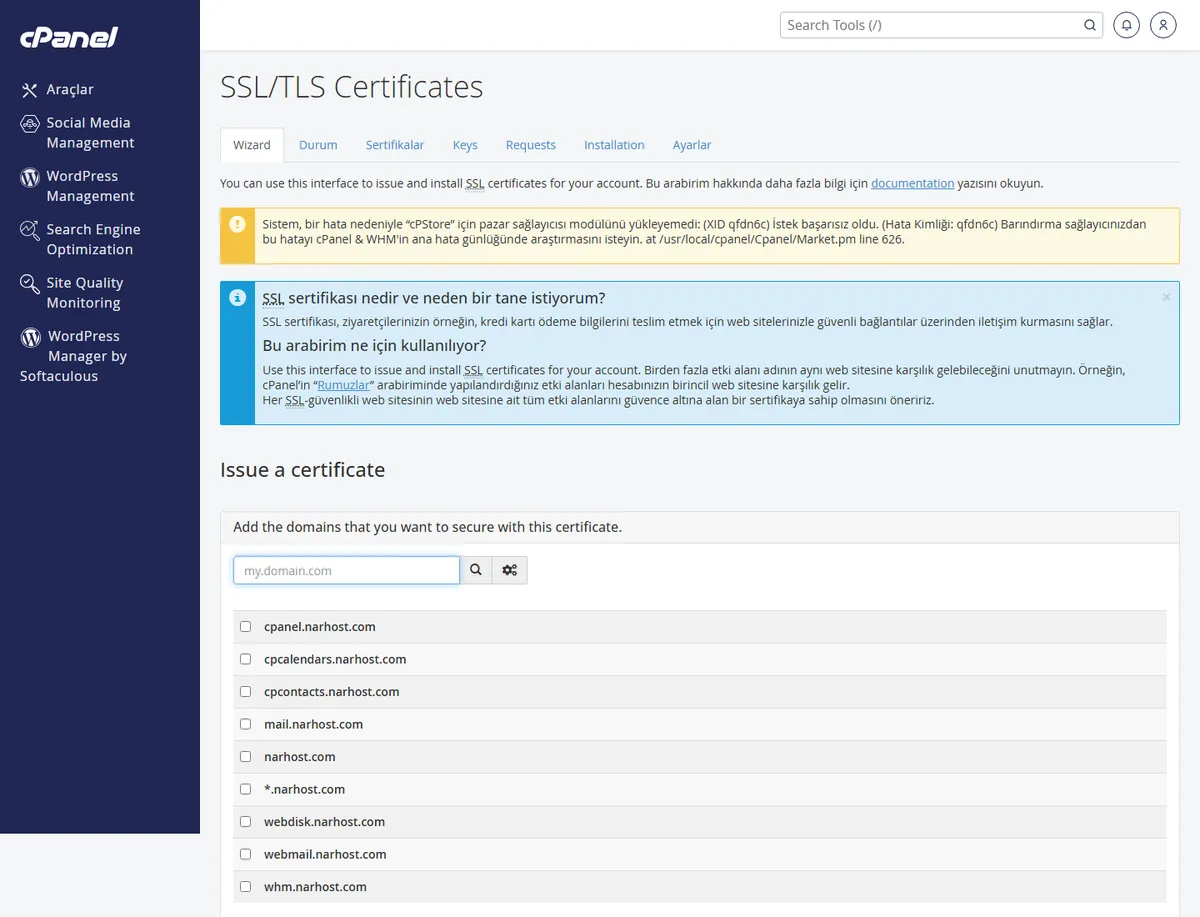The width and height of the screenshot is (1200, 917).
Task: Open Araçlar in the sidebar
Action: (70, 90)
